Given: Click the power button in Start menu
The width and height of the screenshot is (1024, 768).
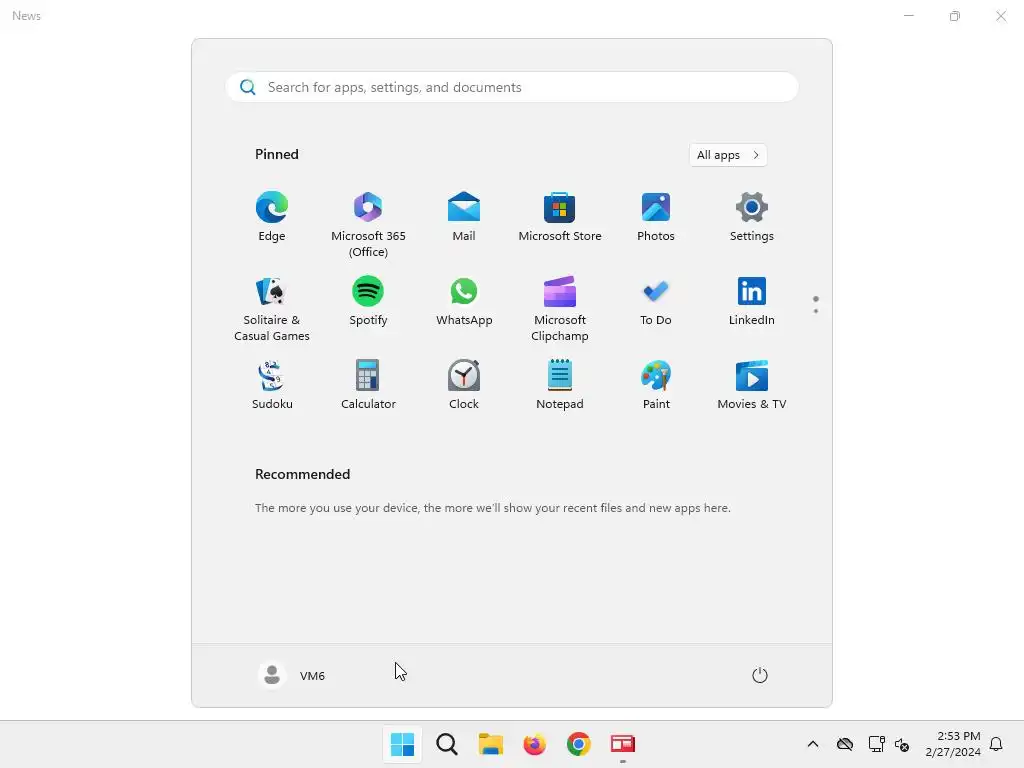Looking at the screenshot, I should coord(760,675).
